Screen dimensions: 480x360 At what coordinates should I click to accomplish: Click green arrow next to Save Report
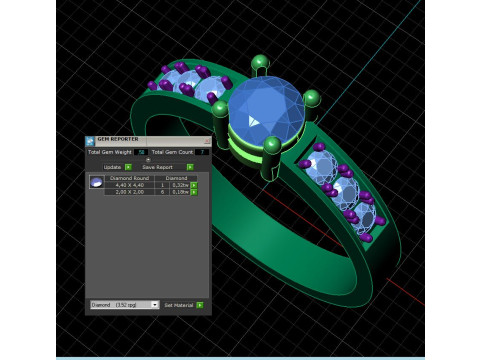[x=190, y=167]
